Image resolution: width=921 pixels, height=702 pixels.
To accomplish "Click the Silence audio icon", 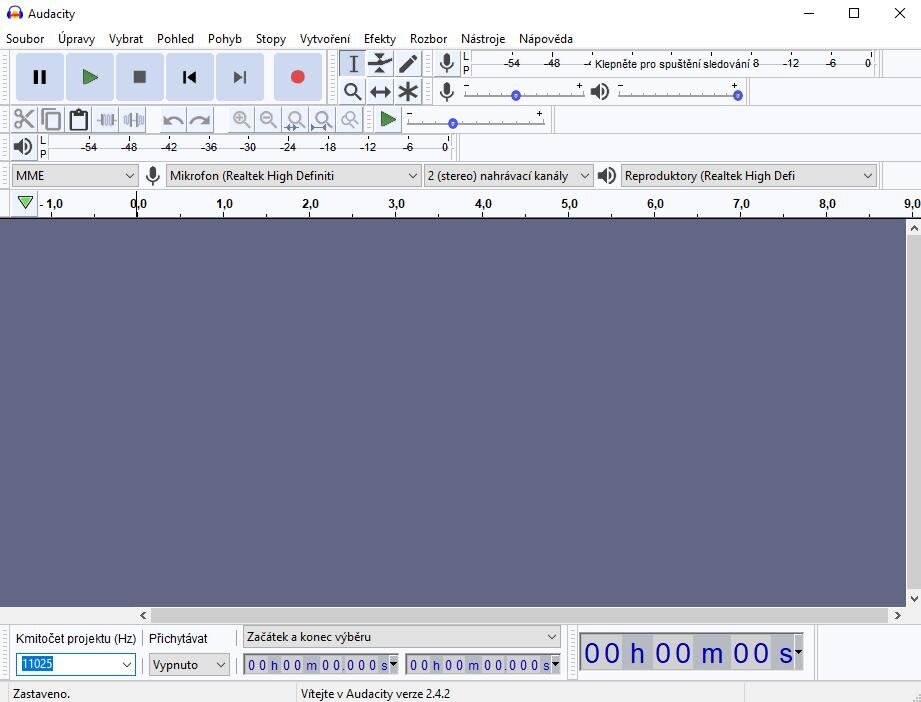I will point(134,119).
